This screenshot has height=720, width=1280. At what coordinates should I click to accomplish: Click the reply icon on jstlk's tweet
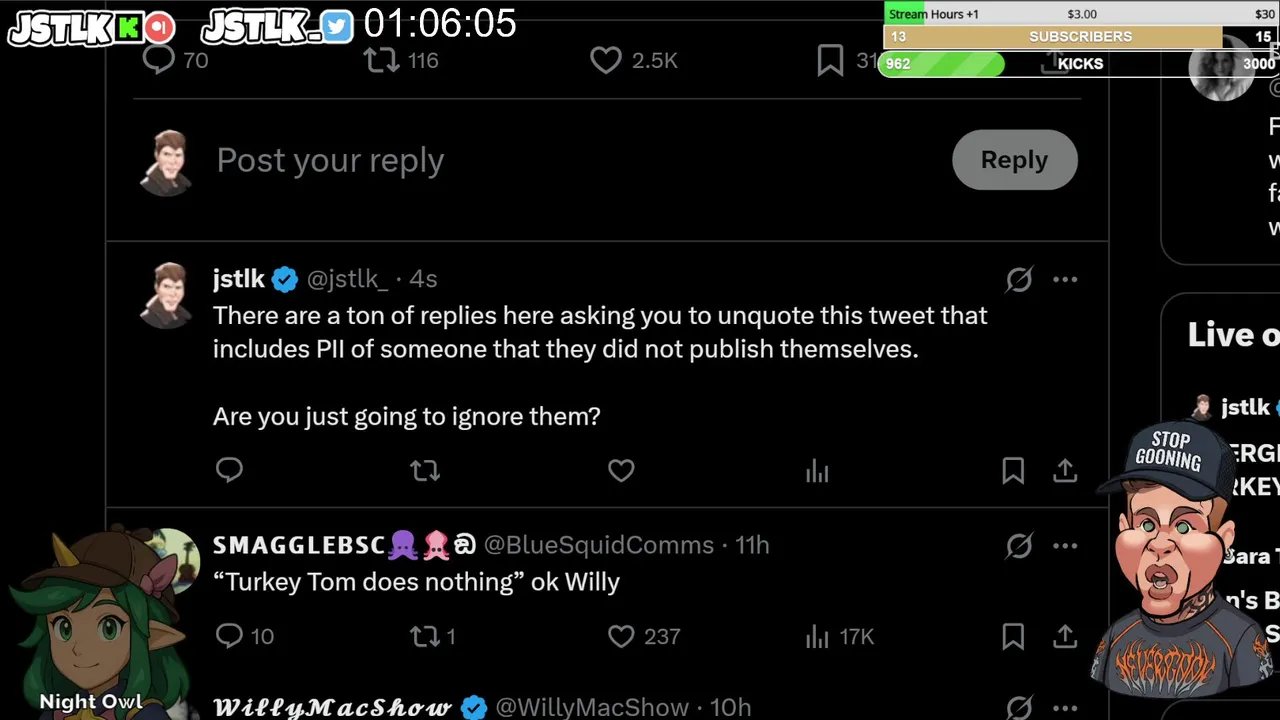pos(229,469)
